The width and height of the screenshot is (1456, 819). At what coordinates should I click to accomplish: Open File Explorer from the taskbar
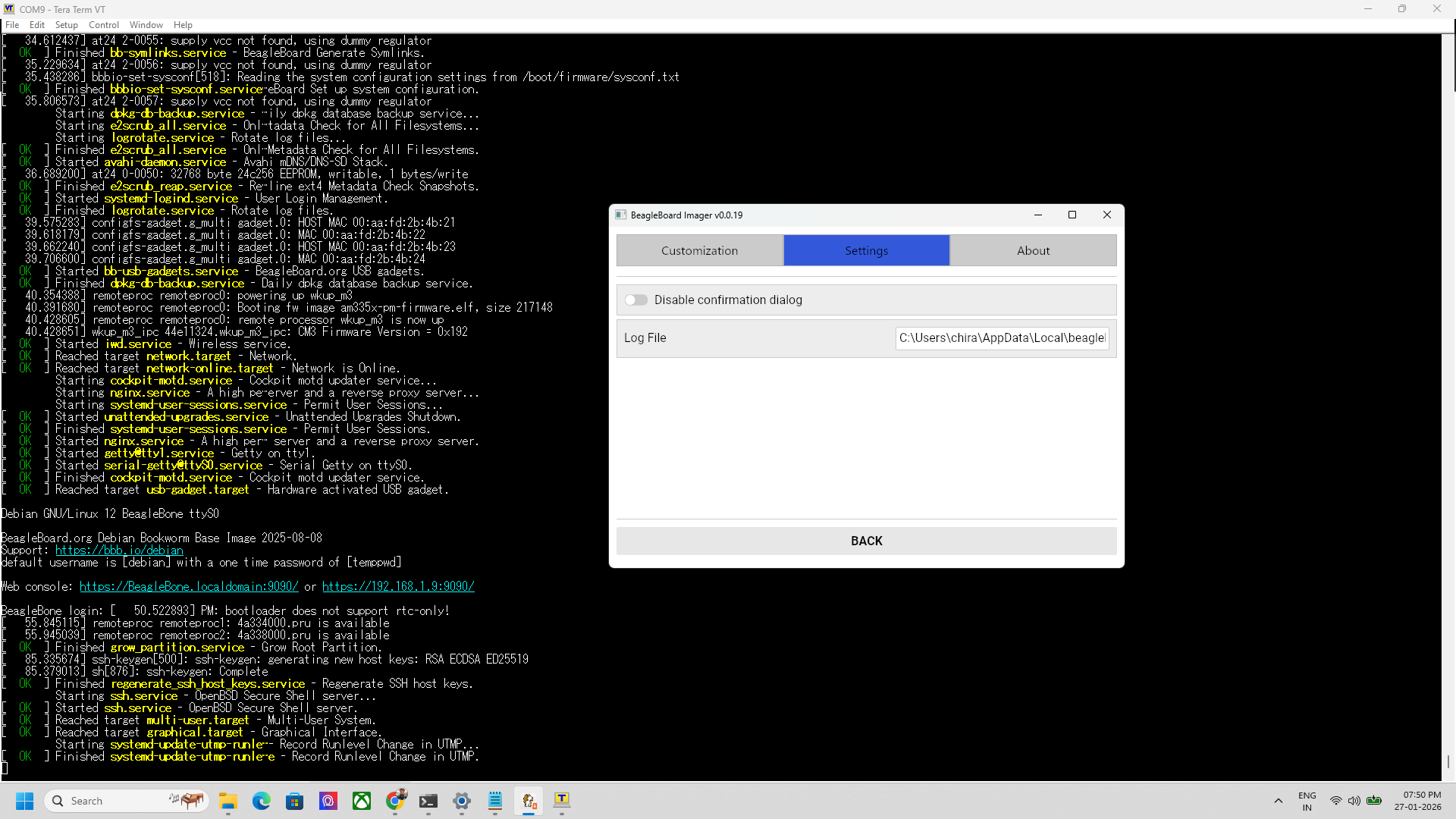(x=228, y=801)
